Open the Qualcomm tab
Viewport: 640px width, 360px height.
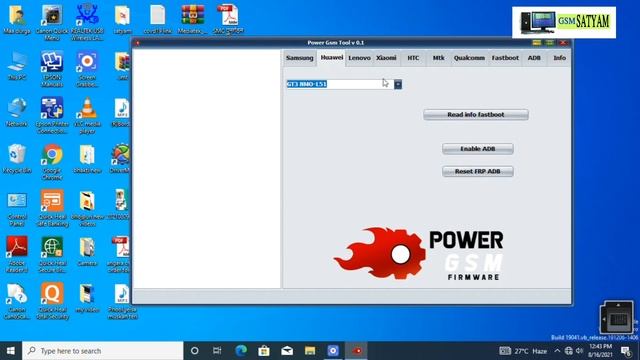pos(469,58)
